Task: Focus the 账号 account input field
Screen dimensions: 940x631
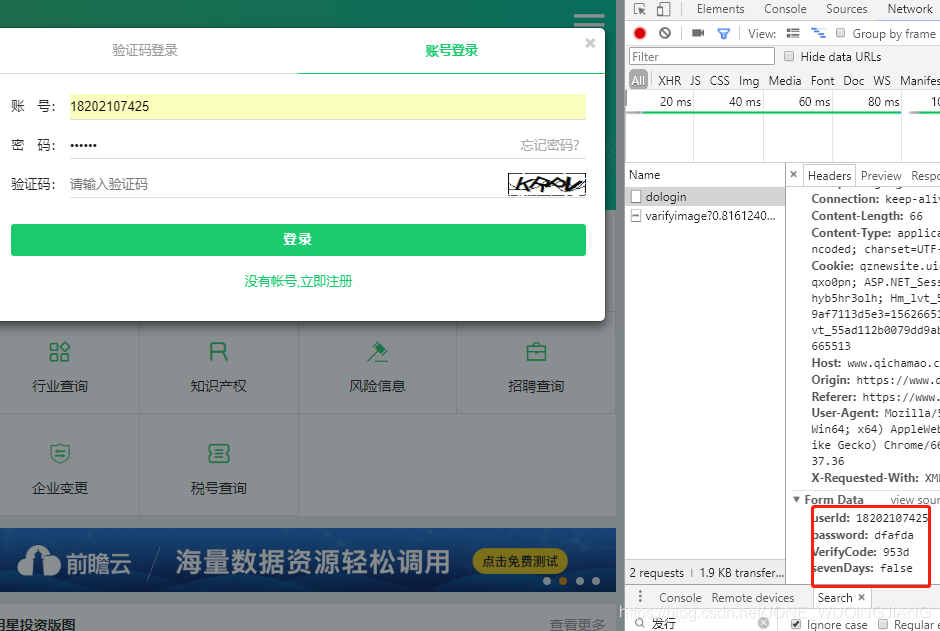Action: pos(327,106)
